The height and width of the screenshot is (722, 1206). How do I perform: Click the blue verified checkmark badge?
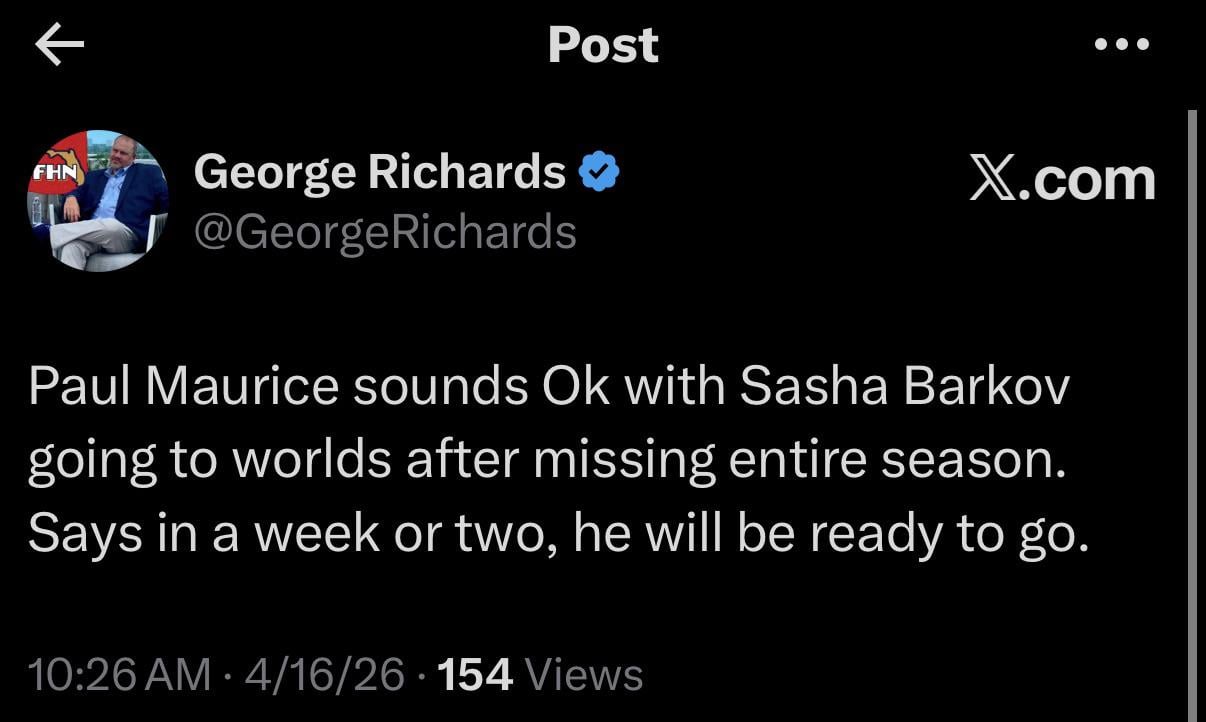pos(599,174)
